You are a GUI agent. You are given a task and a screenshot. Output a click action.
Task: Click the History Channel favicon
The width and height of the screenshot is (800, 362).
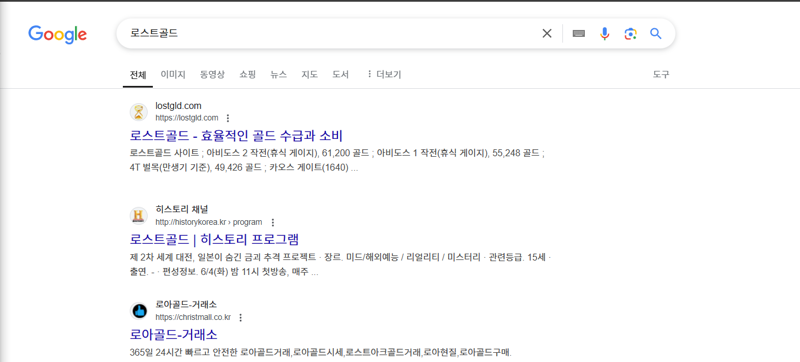(138, 216)
